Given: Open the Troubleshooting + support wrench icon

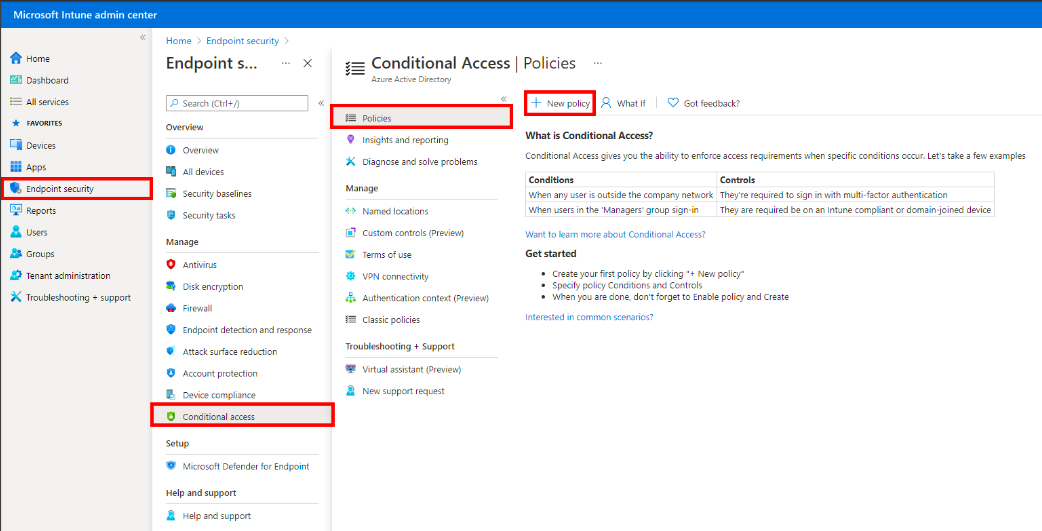Looking at the screenshot, I should pyautogui.click(x=16, y=298).
